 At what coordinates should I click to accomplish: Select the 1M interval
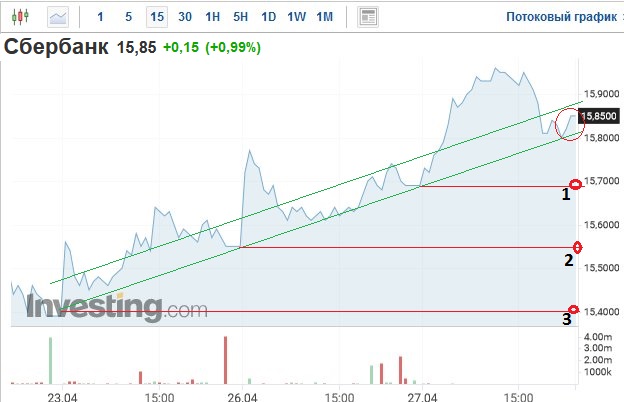point(324,17)
